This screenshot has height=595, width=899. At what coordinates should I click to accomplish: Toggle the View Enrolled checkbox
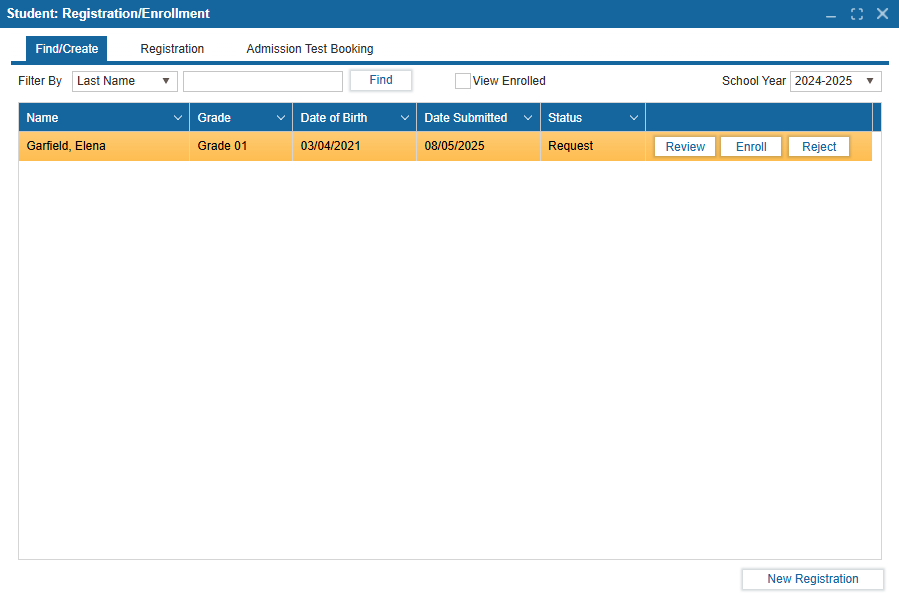(x=462, y=81)
